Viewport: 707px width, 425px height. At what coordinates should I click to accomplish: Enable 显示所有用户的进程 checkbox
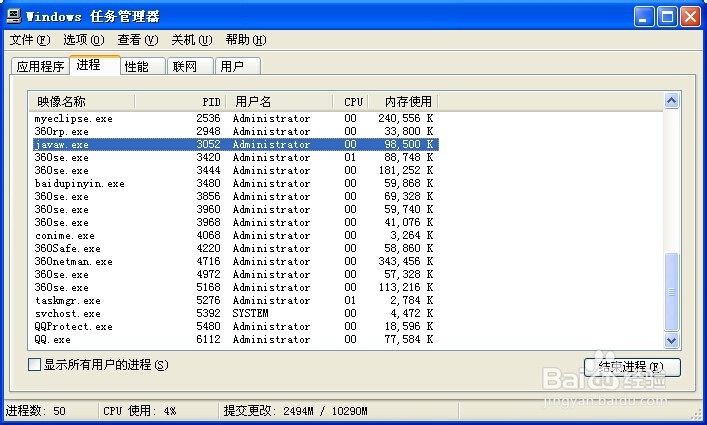pyautogui.click(x=34, y=365)
